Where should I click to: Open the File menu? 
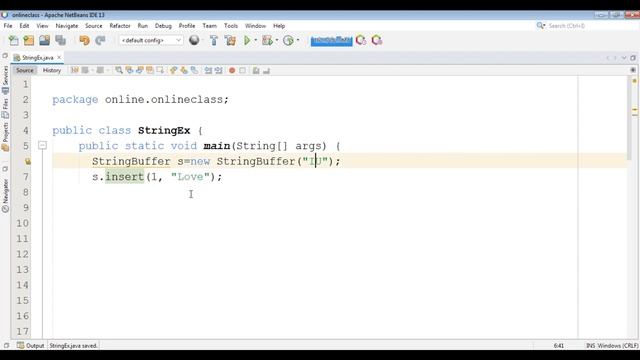click(x=8, y=26)
